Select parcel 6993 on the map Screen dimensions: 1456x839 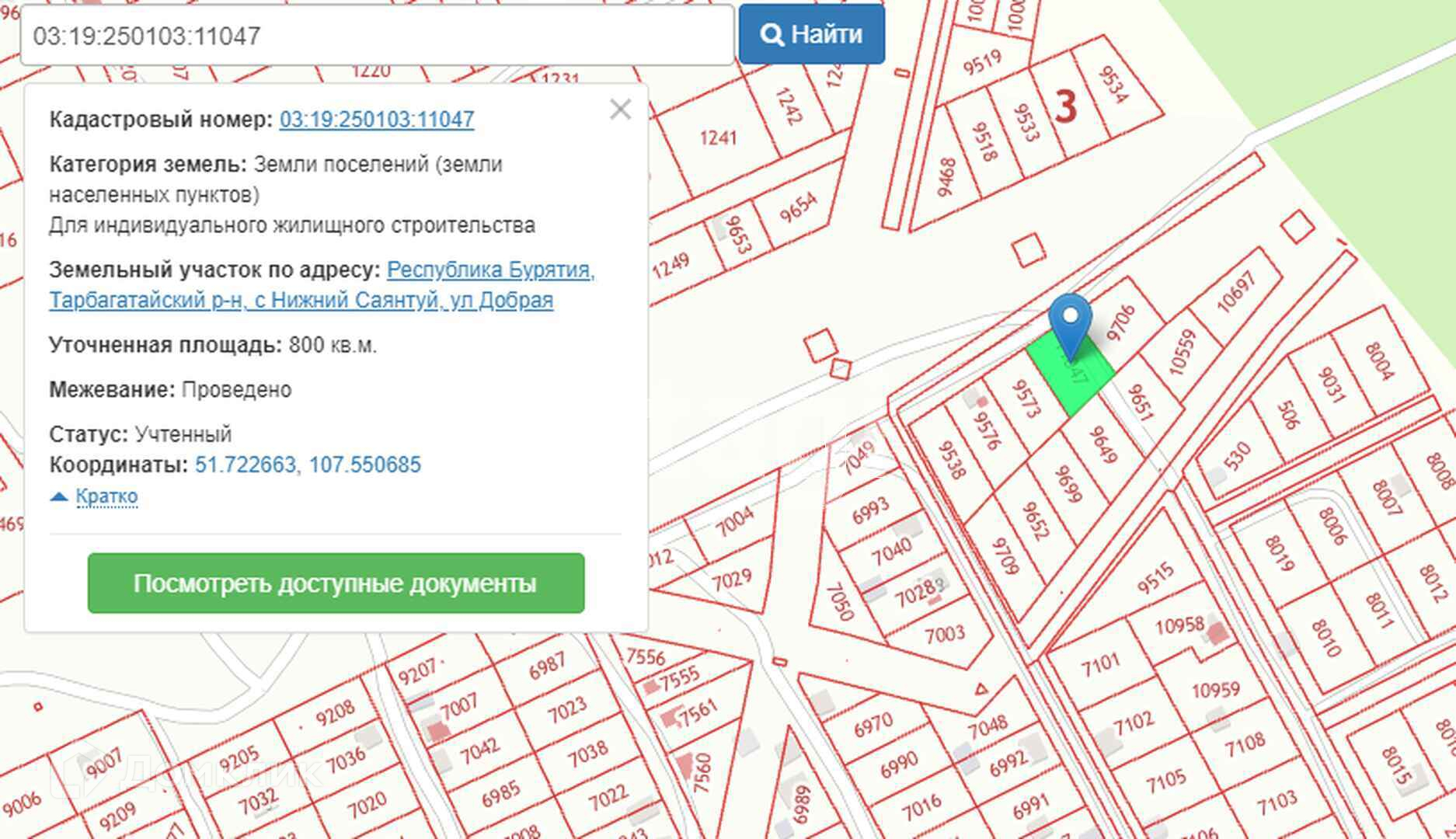coord(869,510)
